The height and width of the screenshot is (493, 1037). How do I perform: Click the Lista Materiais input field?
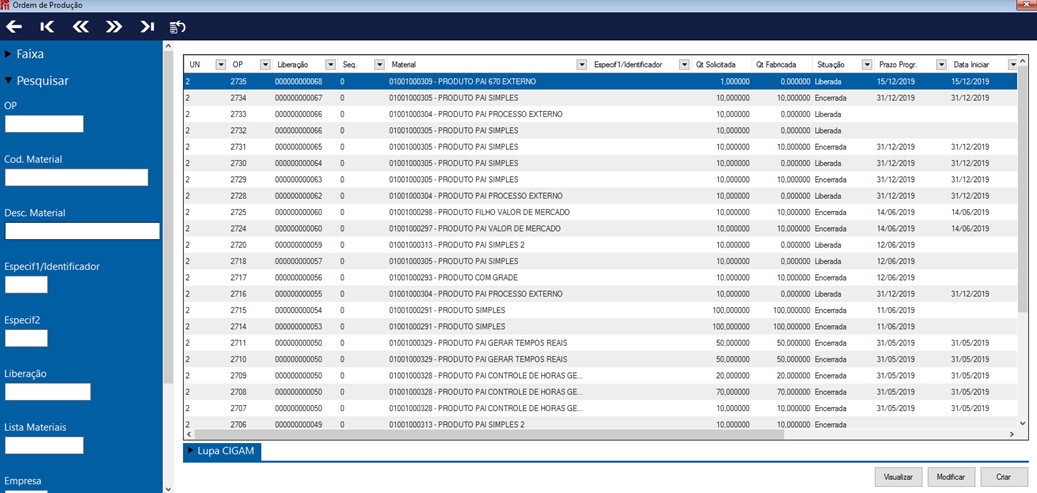coord(44,445)
